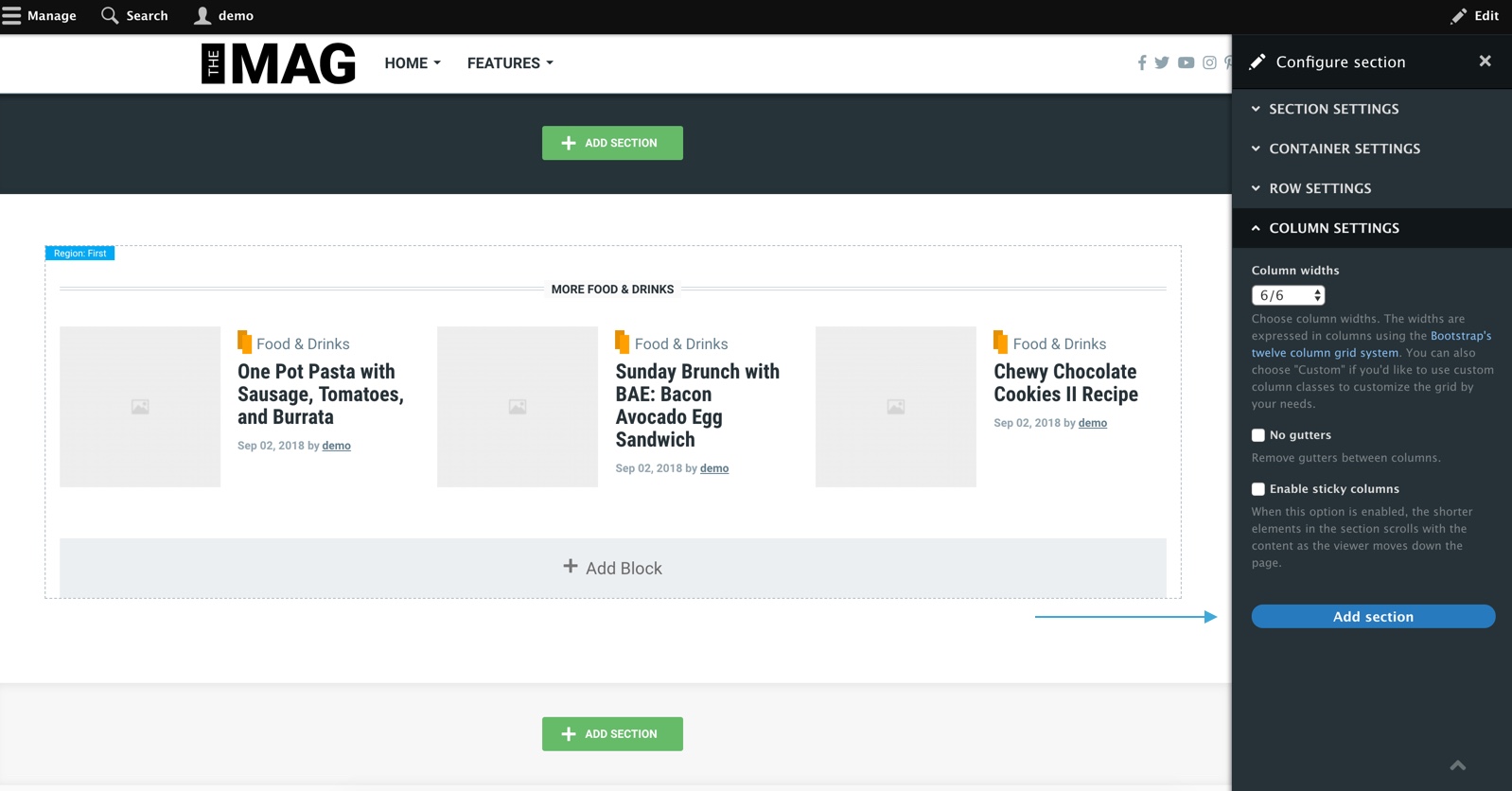Viewport: 1512px width, 791px height.
Task: Enable the No gutters checkbox
Action: click(1258, 435)
